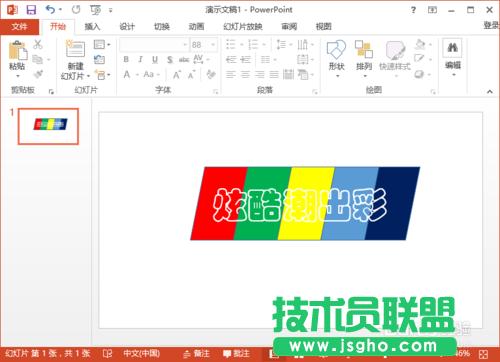Switch to the Insert (插入) tab
The image size is (500, 362).
click(x=92, y=27)
